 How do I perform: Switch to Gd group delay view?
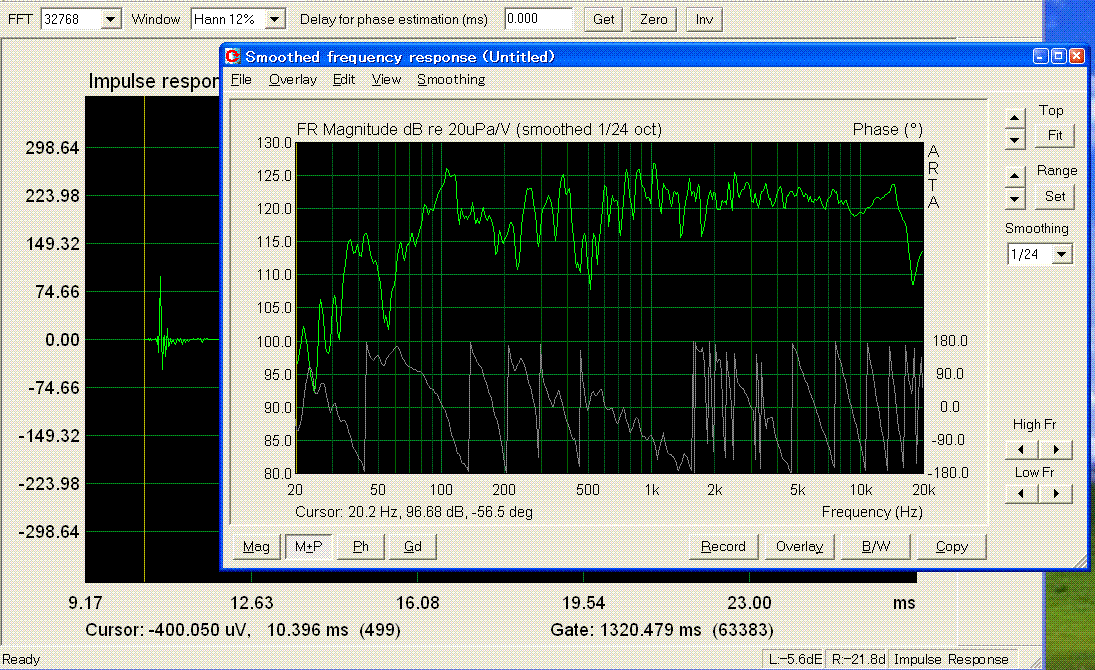coord(413,546)
